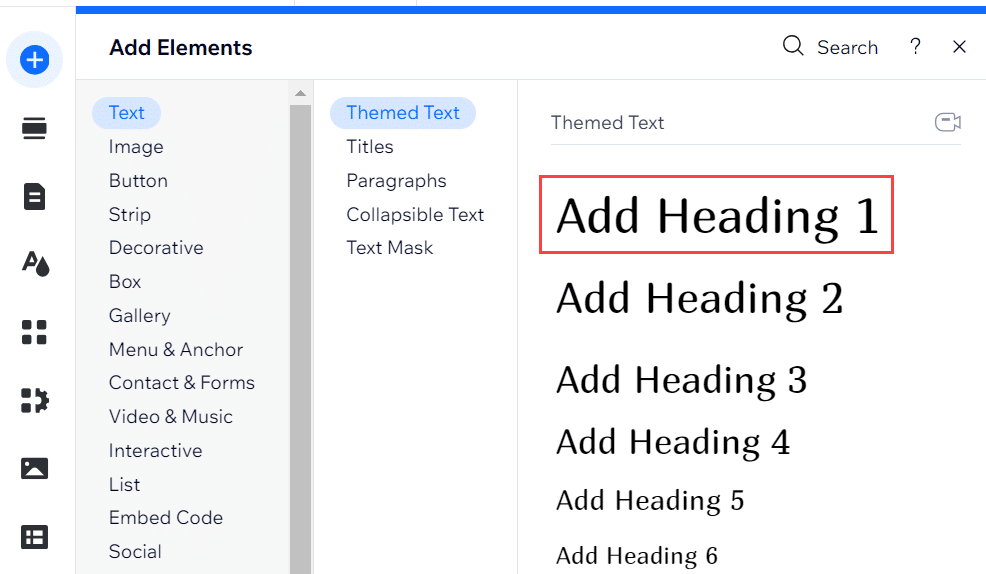
Task: Open the Collapsible Text subcategory
Action: point(415,215)
